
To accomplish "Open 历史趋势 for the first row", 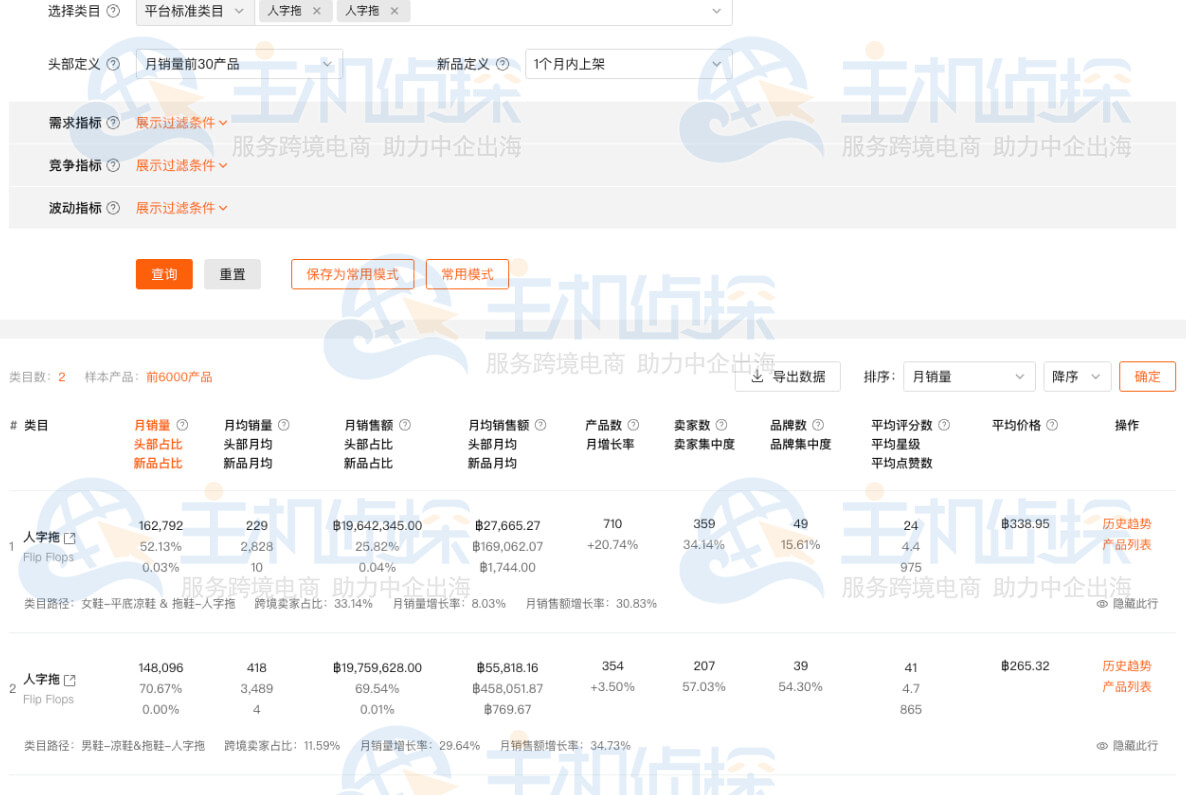I will point(1126,524).
